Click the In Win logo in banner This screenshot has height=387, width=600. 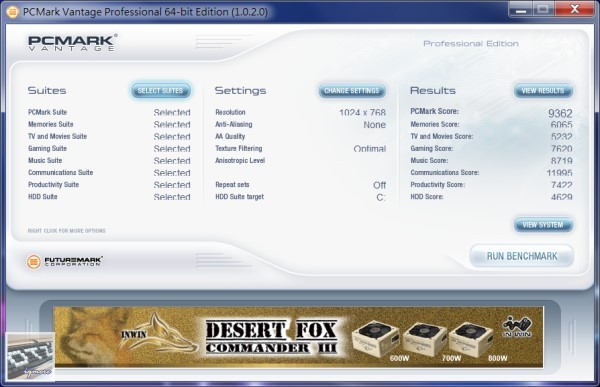[517, 327]
